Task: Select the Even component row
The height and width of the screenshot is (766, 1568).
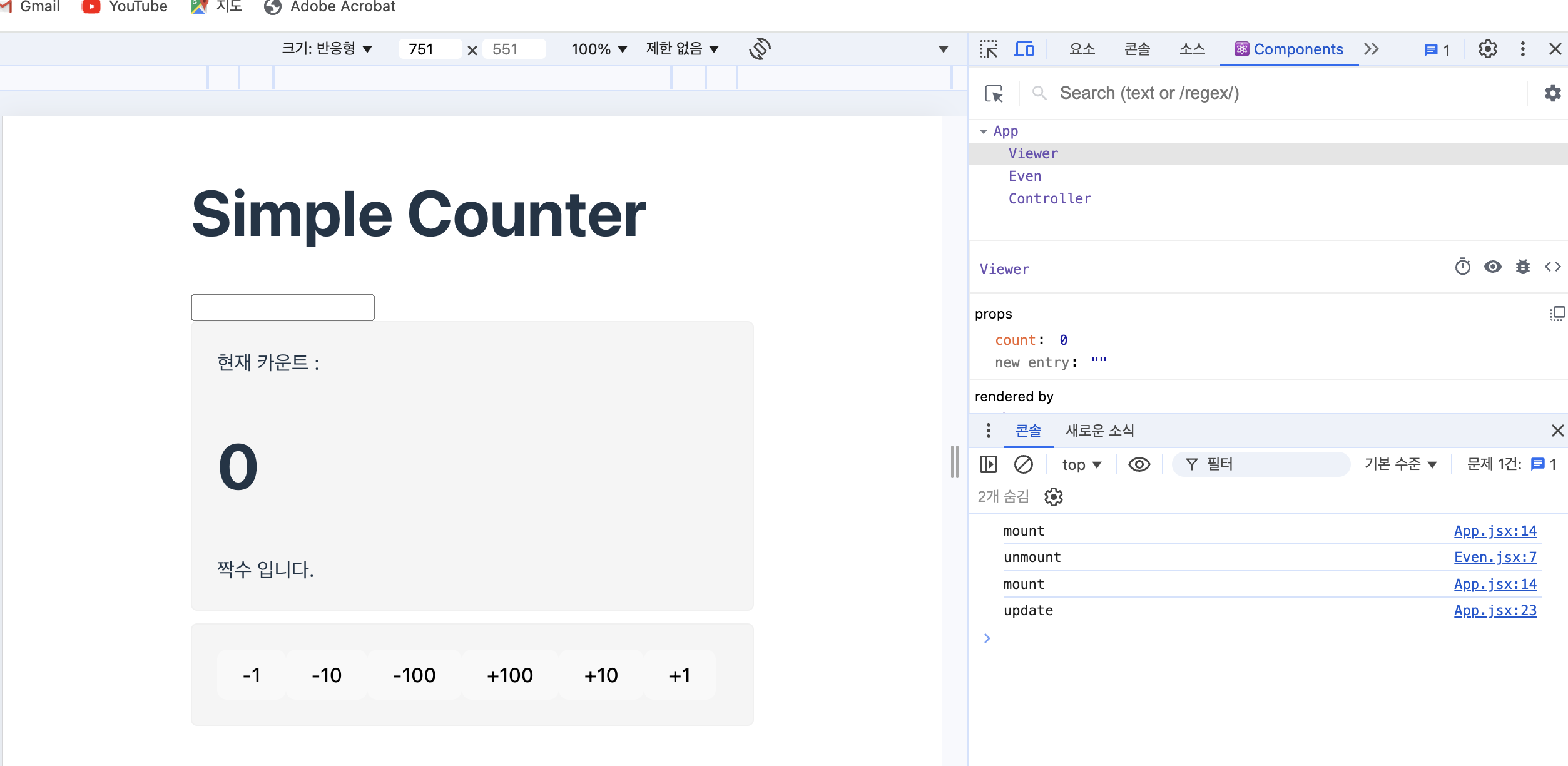Action: 1268,176
